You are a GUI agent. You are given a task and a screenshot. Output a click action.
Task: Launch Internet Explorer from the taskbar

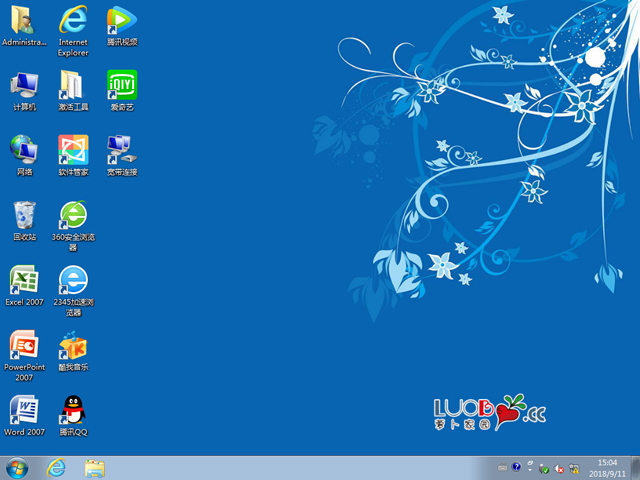coord(56,468)
